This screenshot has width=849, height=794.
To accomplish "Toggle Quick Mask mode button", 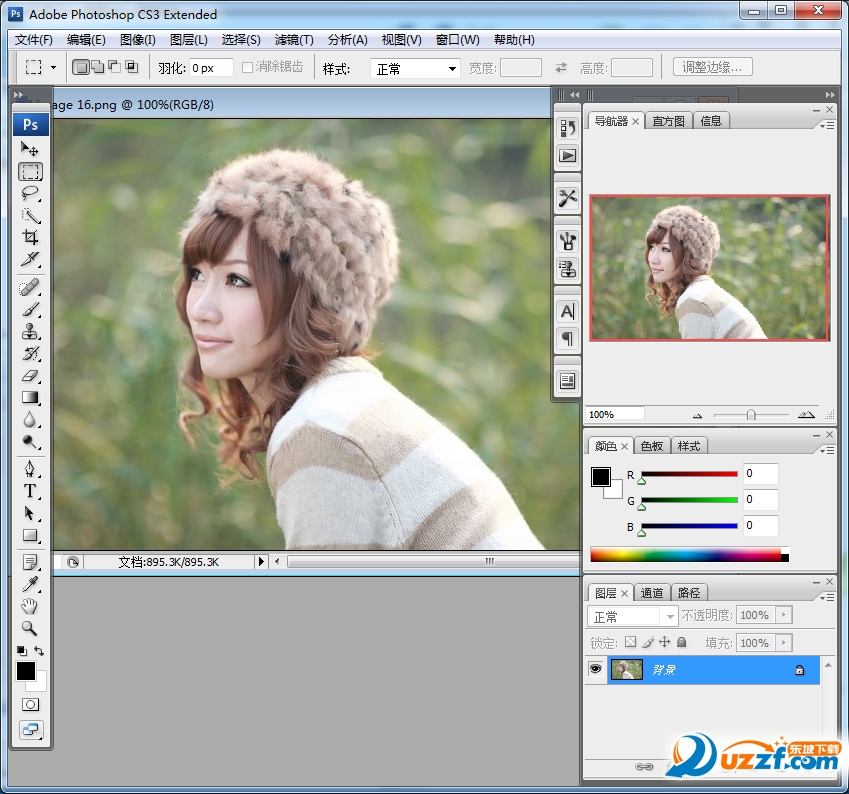I will pos(31,704).
